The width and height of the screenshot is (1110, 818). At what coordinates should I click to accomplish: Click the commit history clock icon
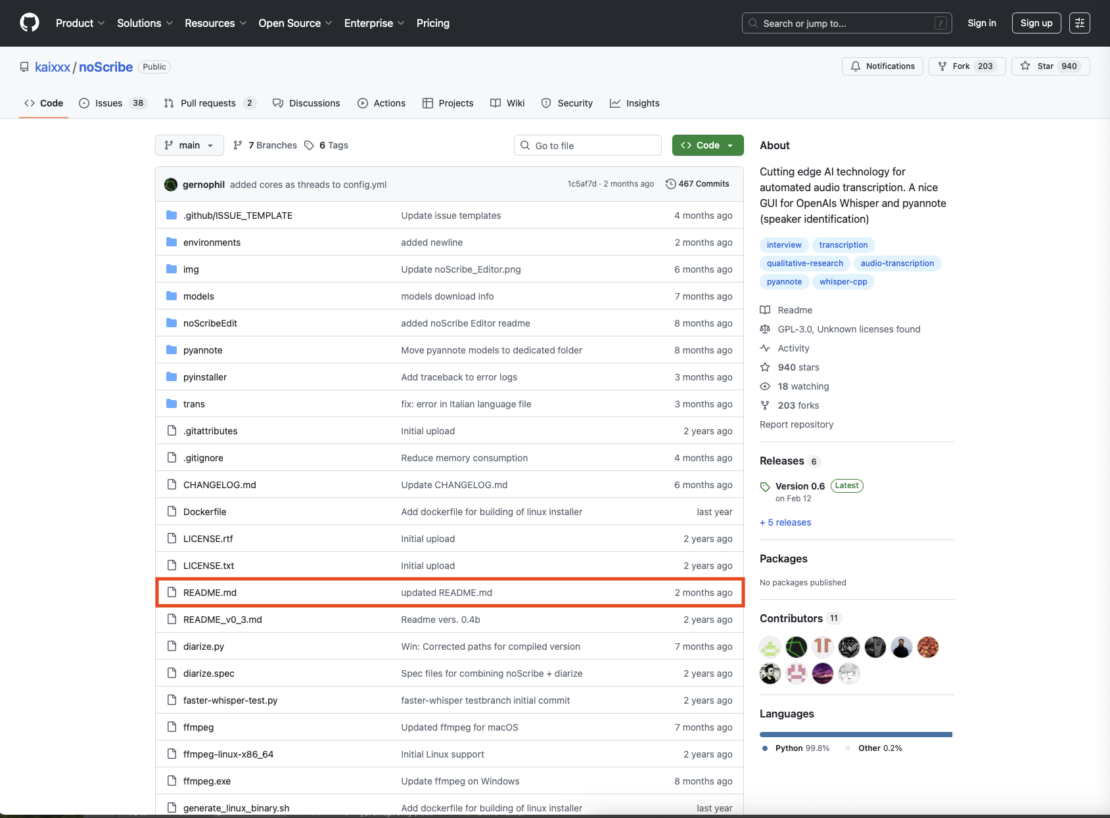click(670, 184)
